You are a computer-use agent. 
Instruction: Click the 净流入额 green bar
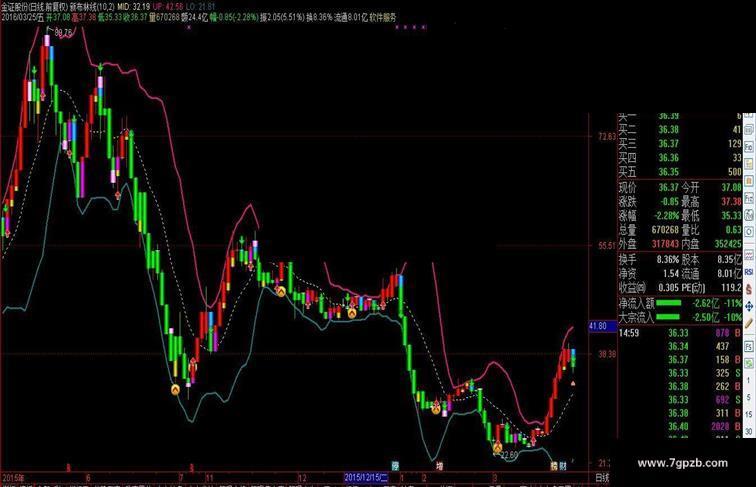click(x=669, y=303)
